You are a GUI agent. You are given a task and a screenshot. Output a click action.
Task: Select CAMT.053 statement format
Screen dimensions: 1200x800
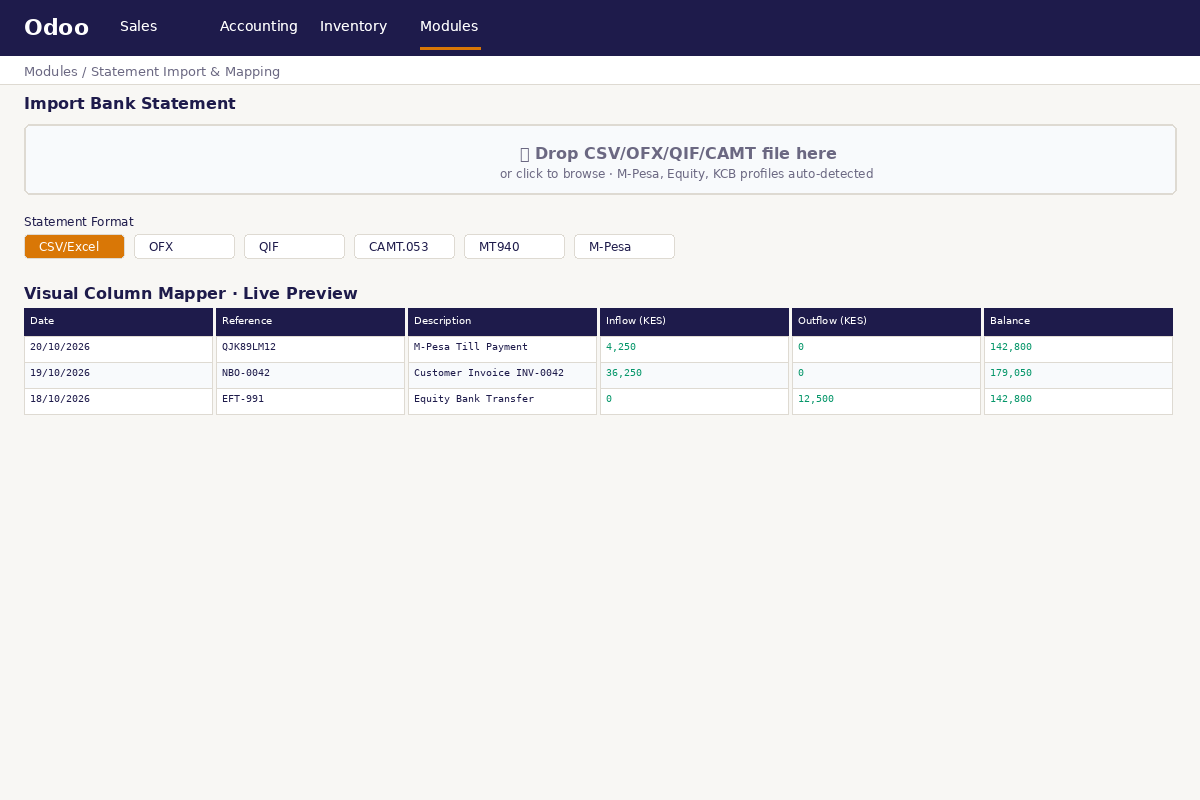pos(404,247)
